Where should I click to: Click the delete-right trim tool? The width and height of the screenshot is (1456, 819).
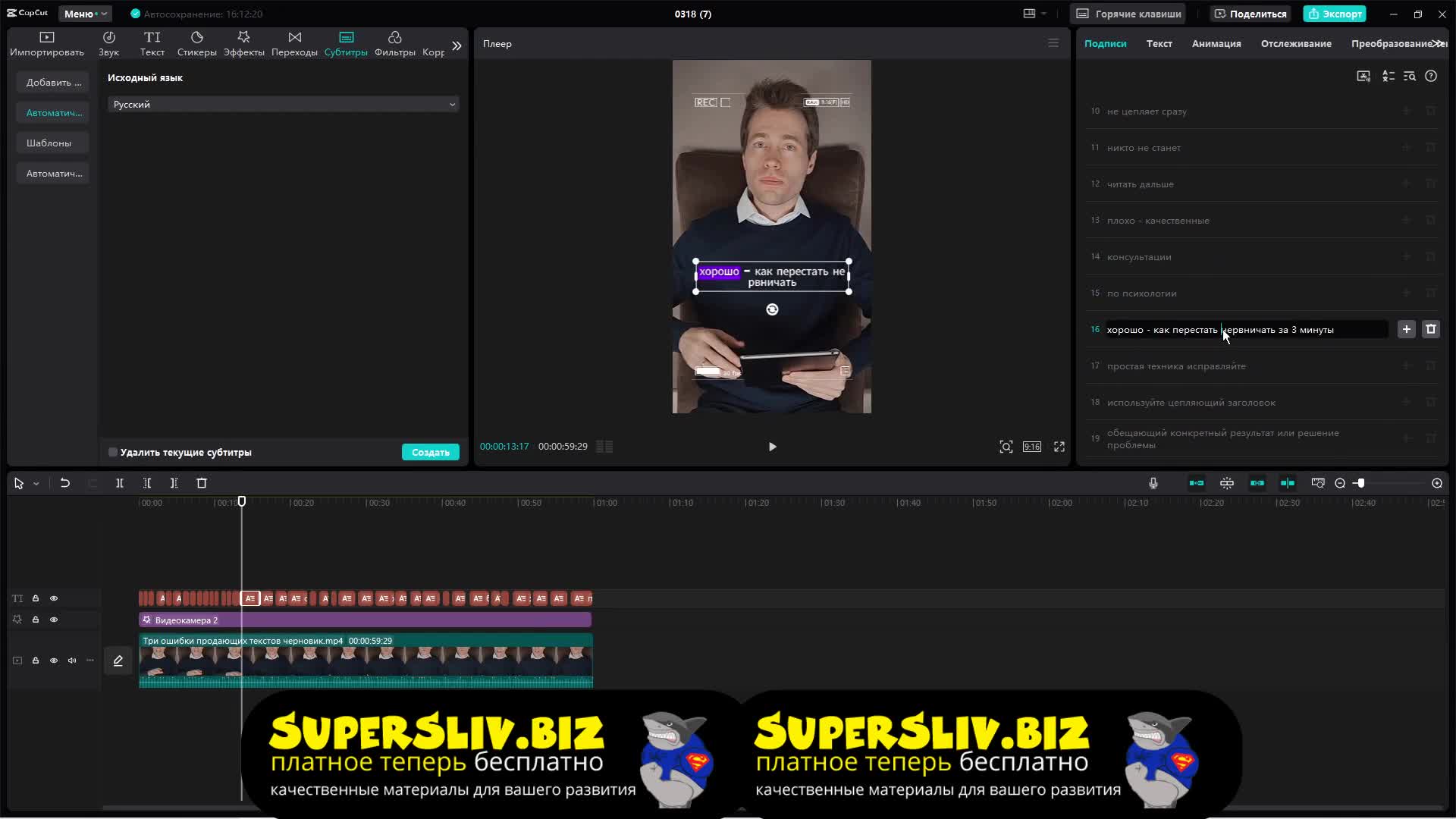pos(174,483)
